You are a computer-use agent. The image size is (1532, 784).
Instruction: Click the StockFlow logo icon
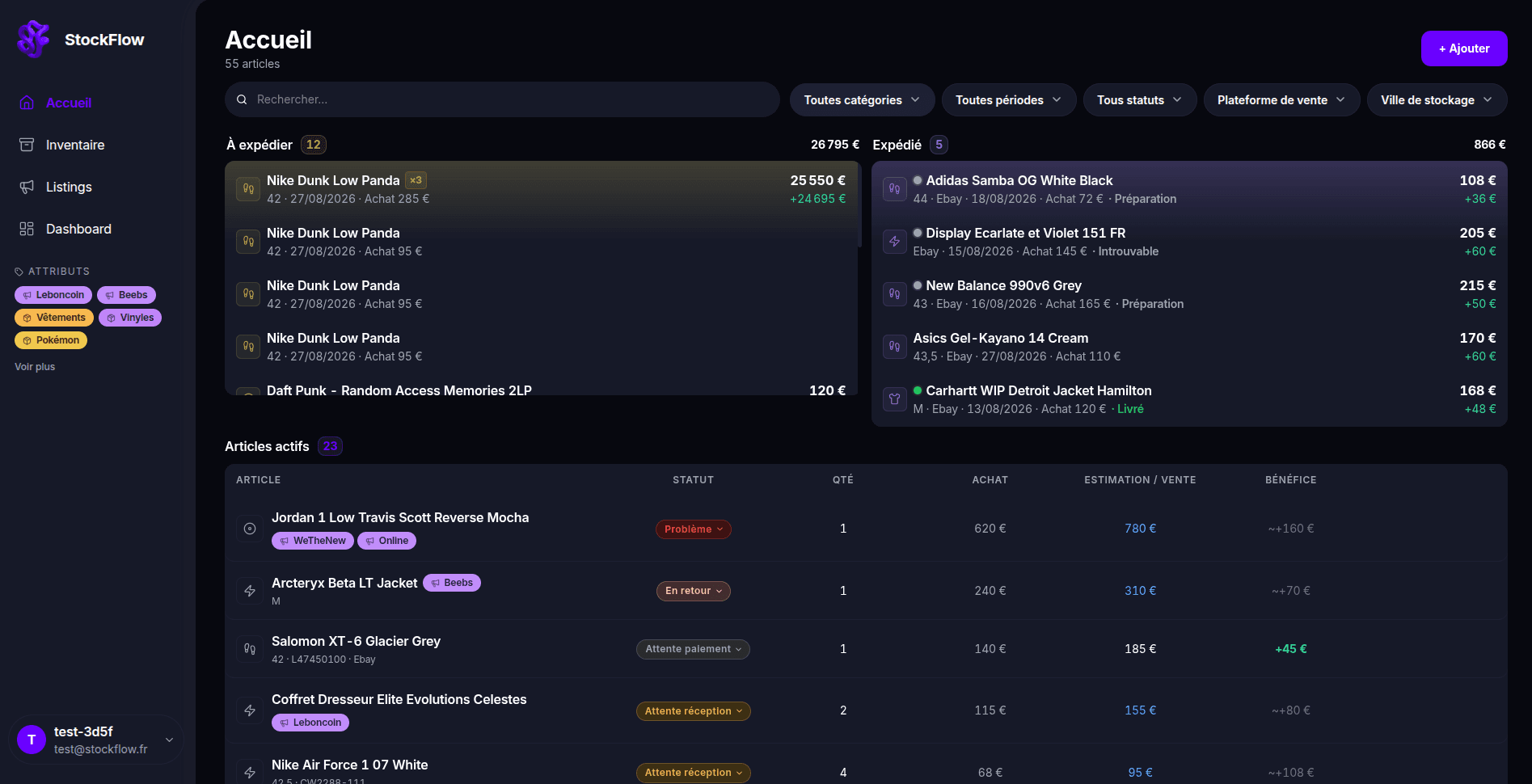pyautogui.click(x=34, y=39)
